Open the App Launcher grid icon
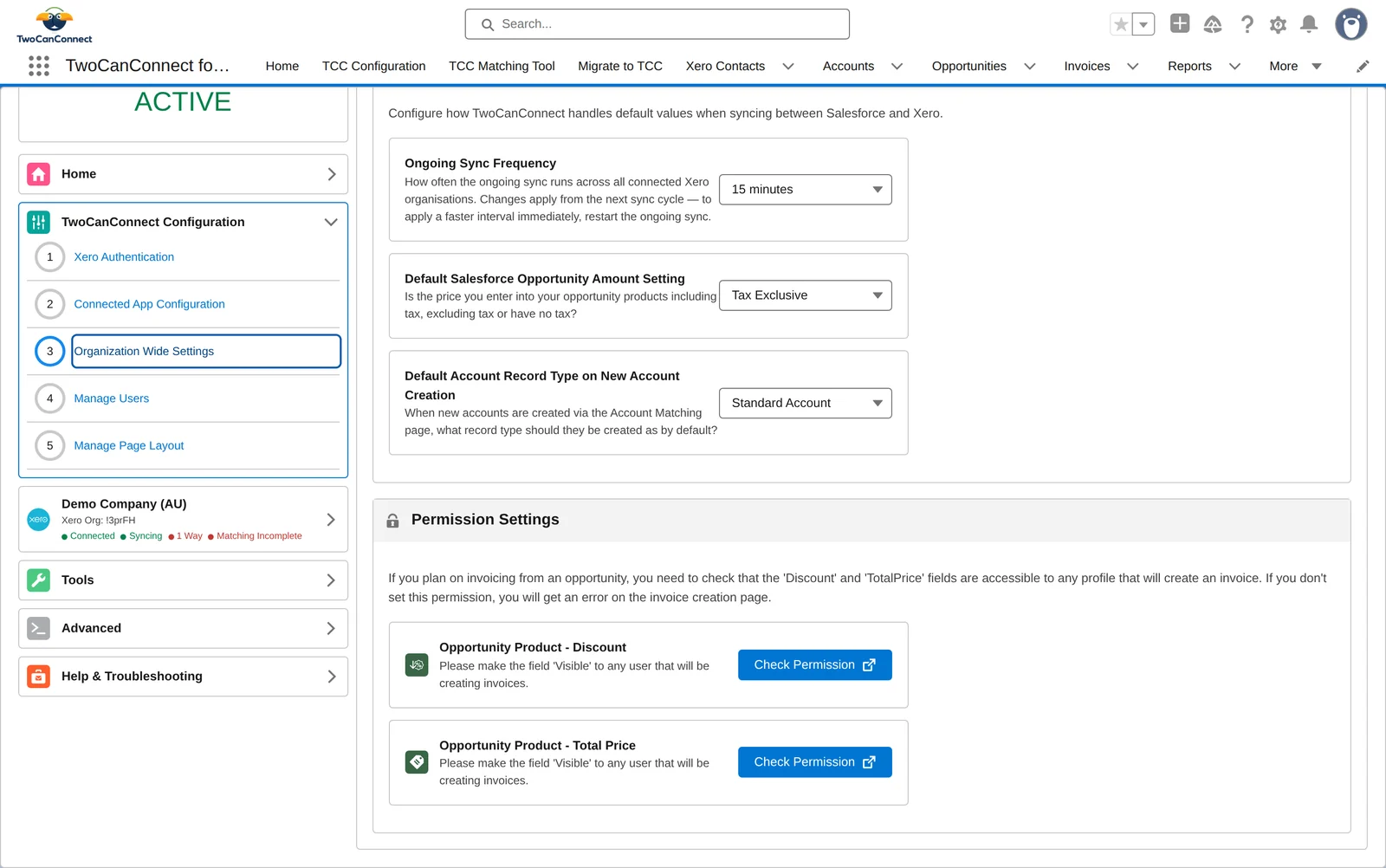Screen dimensions: 1386x868 [x=39, y=66]
